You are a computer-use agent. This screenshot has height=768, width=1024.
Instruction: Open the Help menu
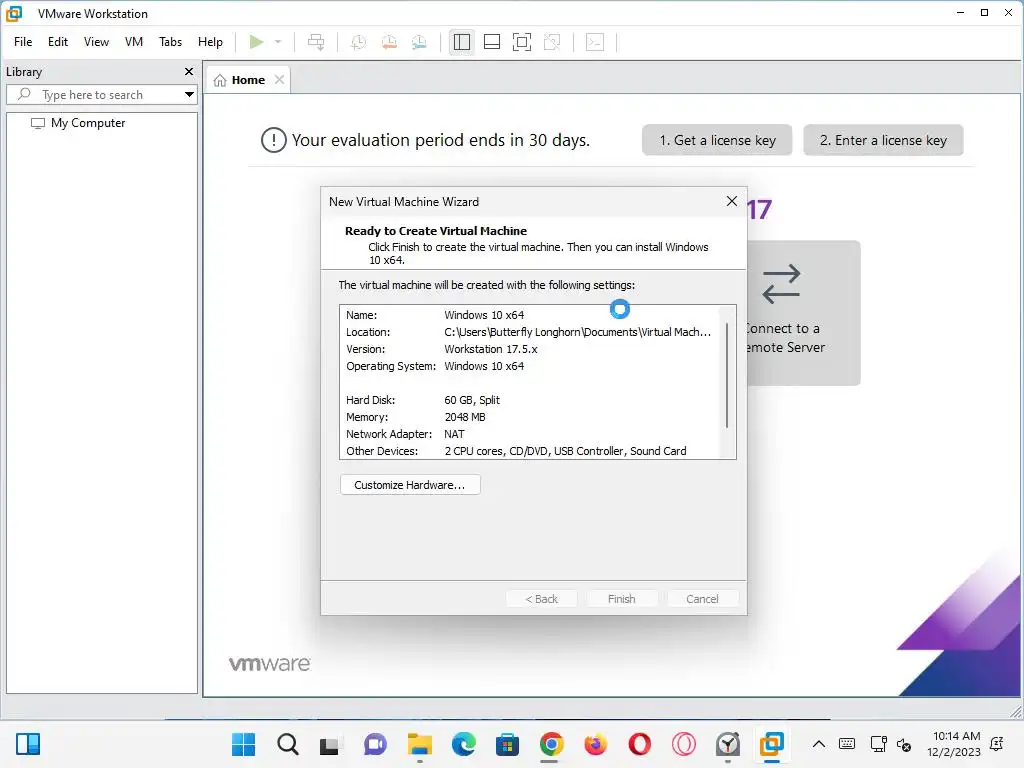click(x=210, y=42)
